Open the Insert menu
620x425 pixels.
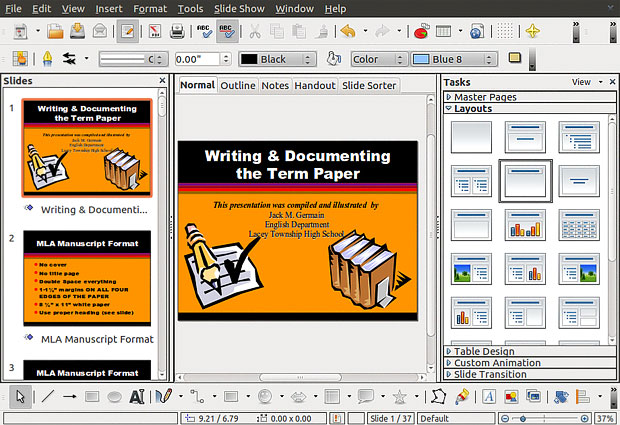tap(109, 9)
